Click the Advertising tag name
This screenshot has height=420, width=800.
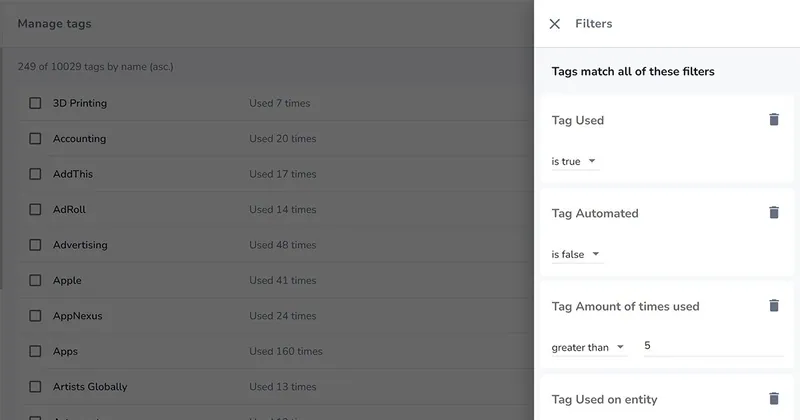coord(80,245)
